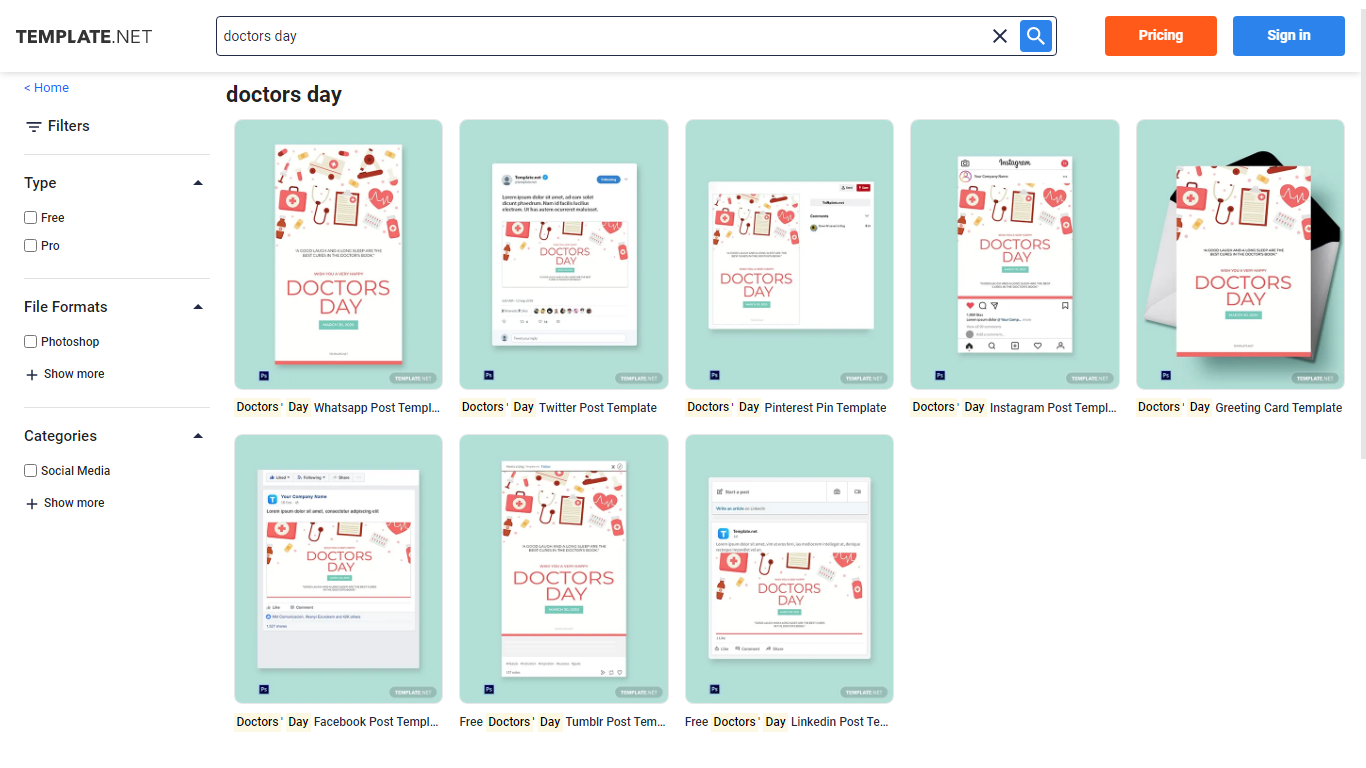Viewport: 1366px width, 768px height.
Task: Collapse the Type filter section
Action: [x=198, y=183]
